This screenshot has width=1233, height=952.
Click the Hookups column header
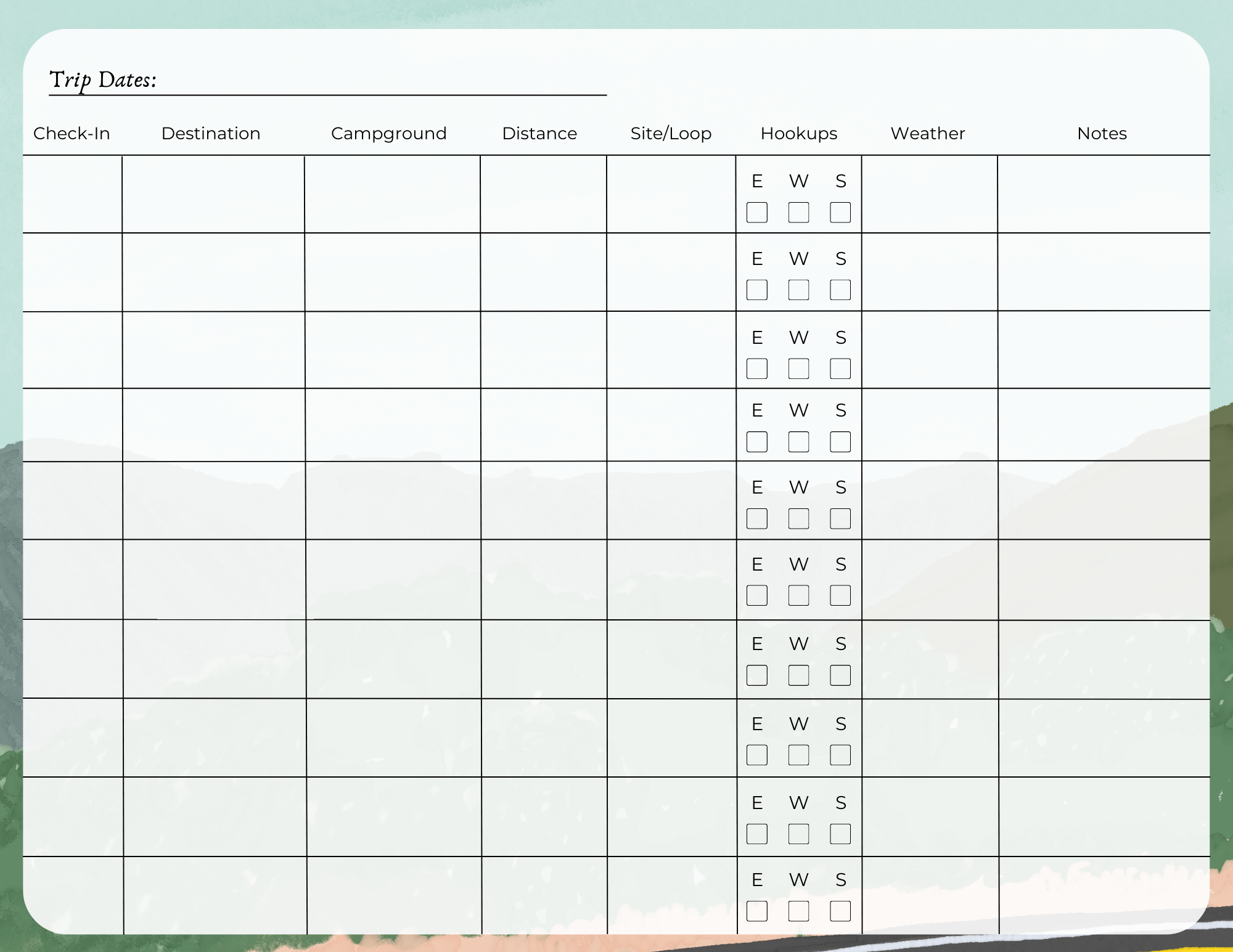pyautogui.click(x=798, y=133)
